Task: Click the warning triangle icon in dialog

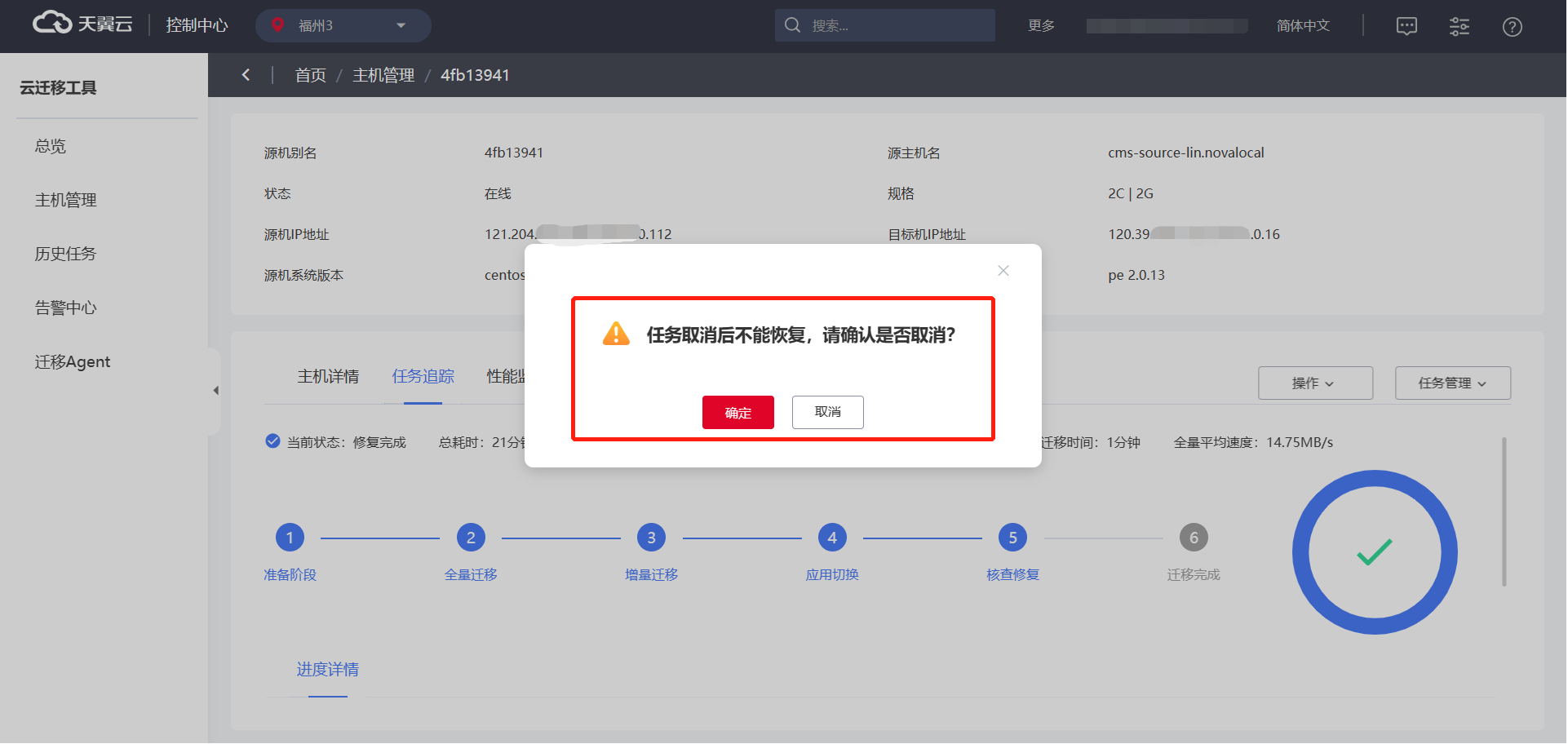Action: coord(616,334)
